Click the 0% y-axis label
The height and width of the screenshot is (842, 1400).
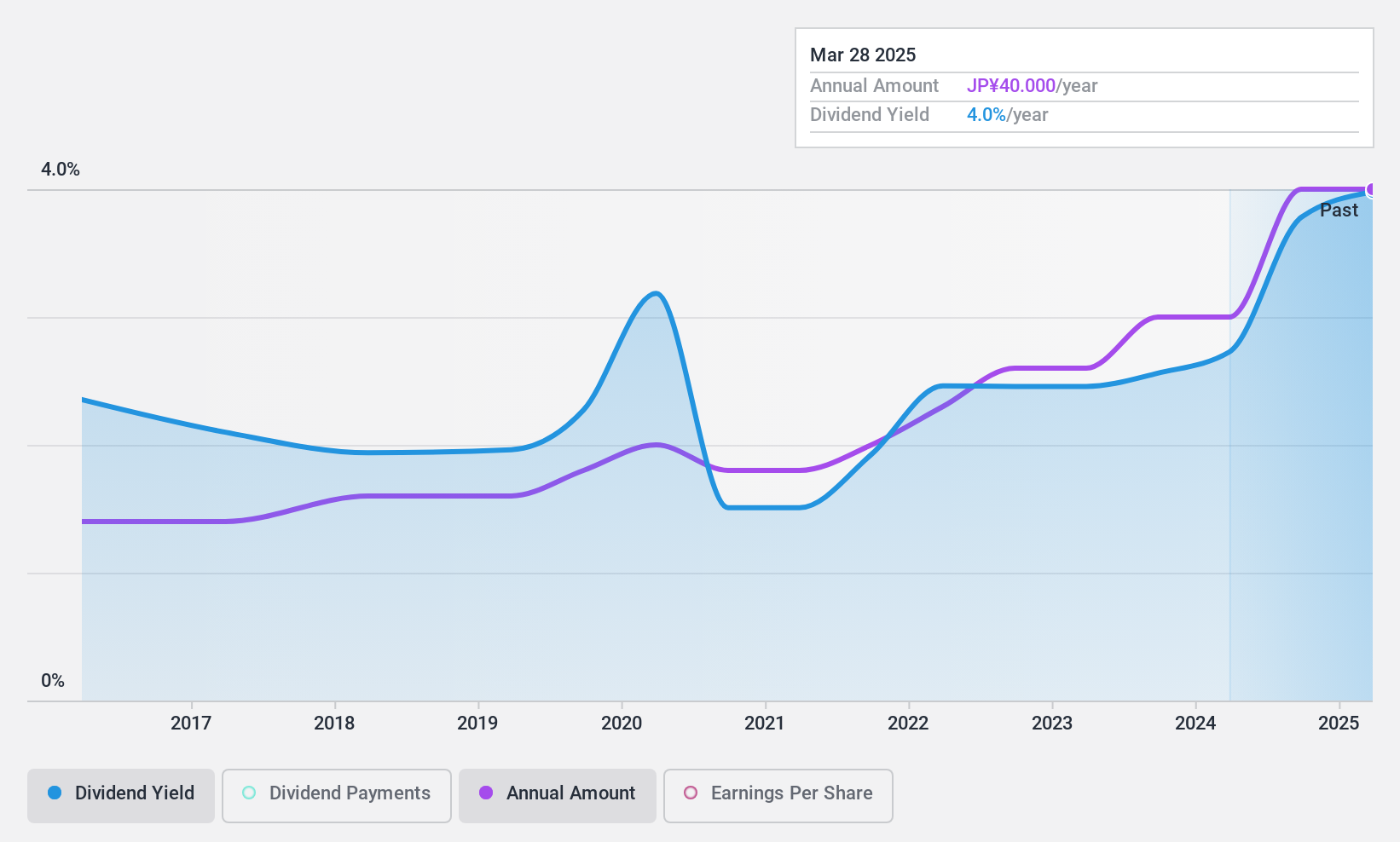53,681
